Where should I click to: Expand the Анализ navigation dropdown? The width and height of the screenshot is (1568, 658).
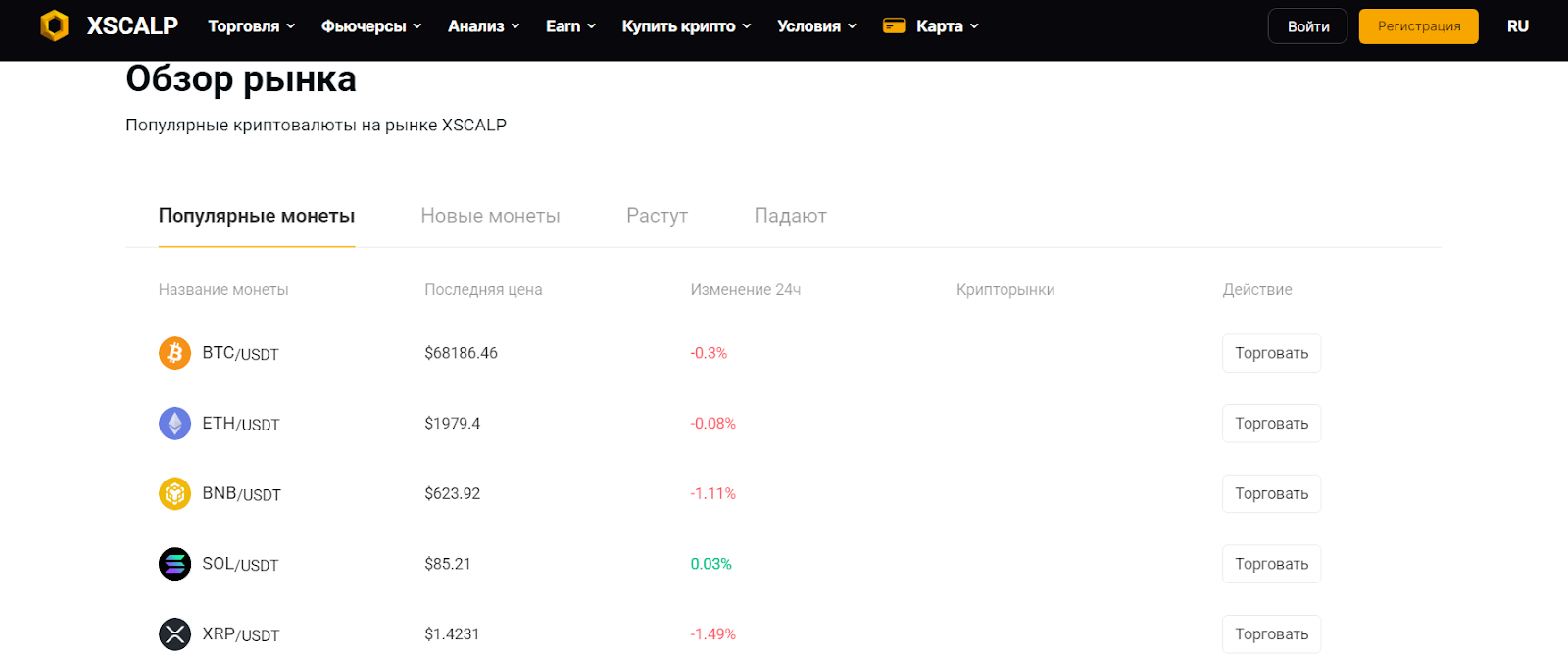click(483, 26)
